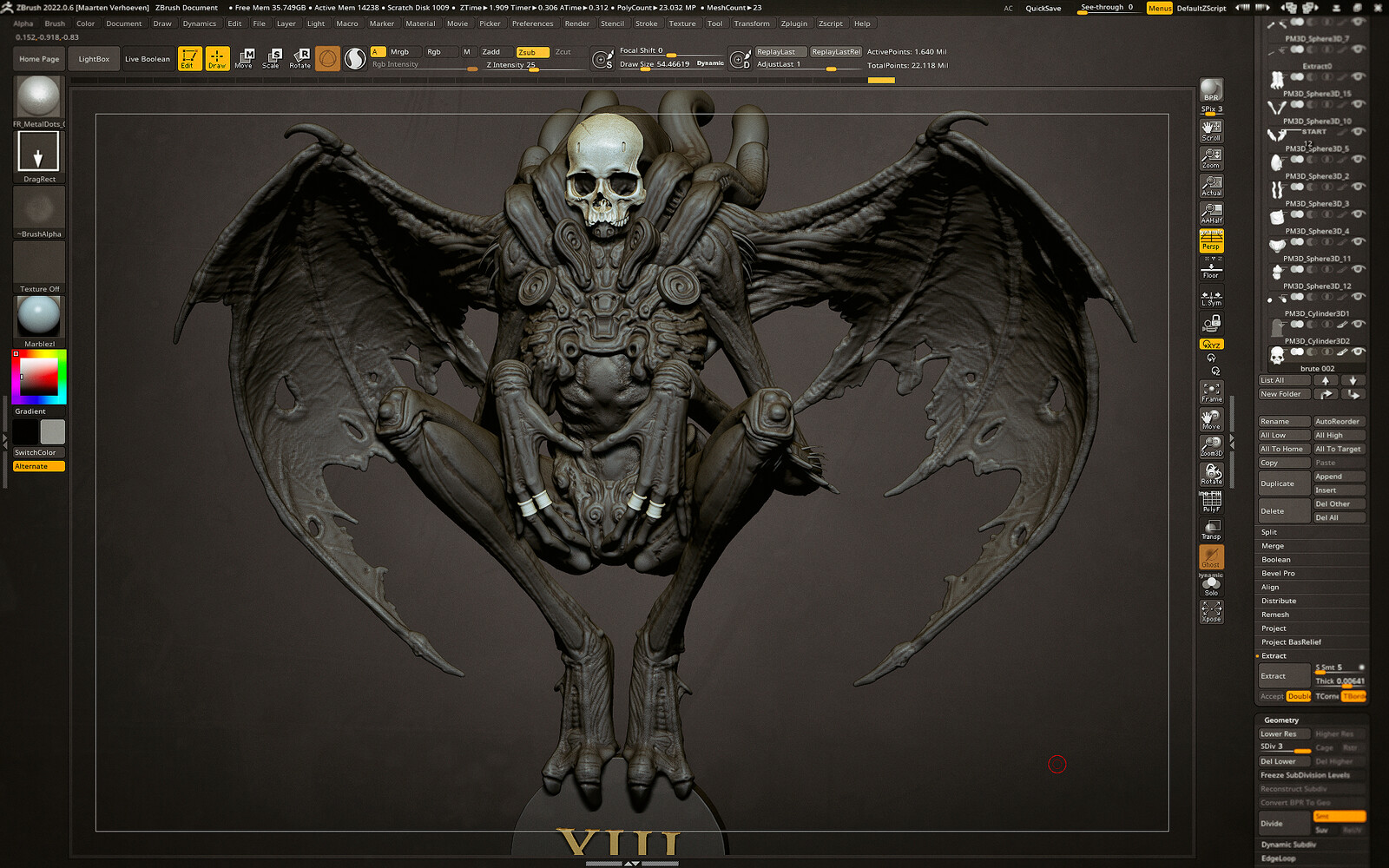Screen dimensions: 1389x868
Task: Activate Edit mode button
Action: pos(189,58)
